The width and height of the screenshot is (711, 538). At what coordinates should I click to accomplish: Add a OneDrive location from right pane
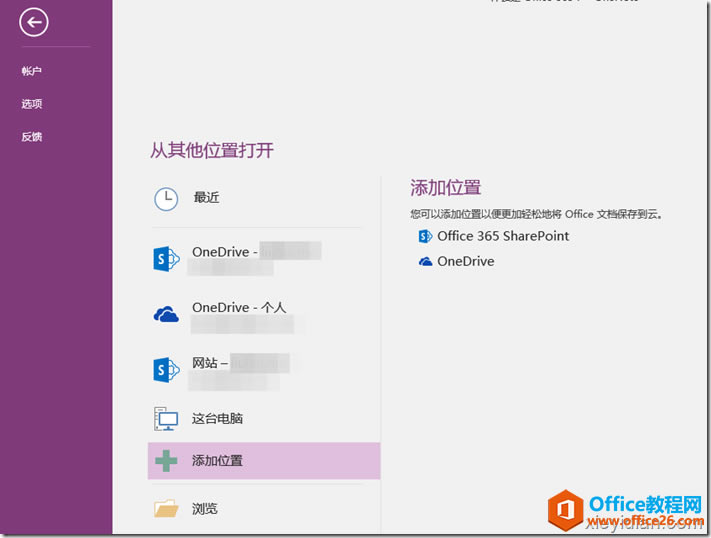point(466,261)
